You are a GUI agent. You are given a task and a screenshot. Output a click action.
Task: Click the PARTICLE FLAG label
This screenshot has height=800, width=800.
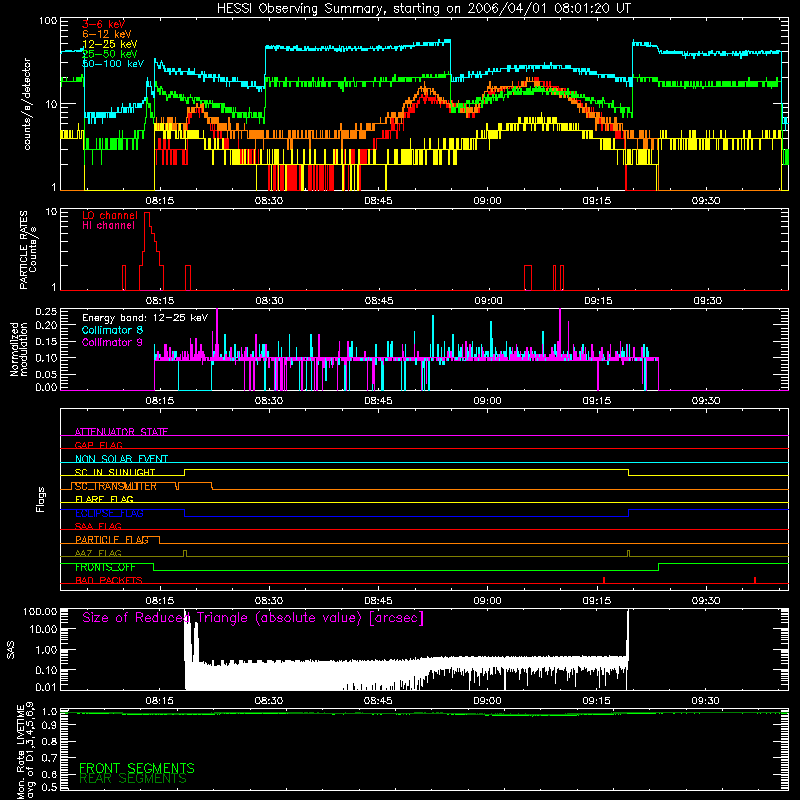coord(112,539)
